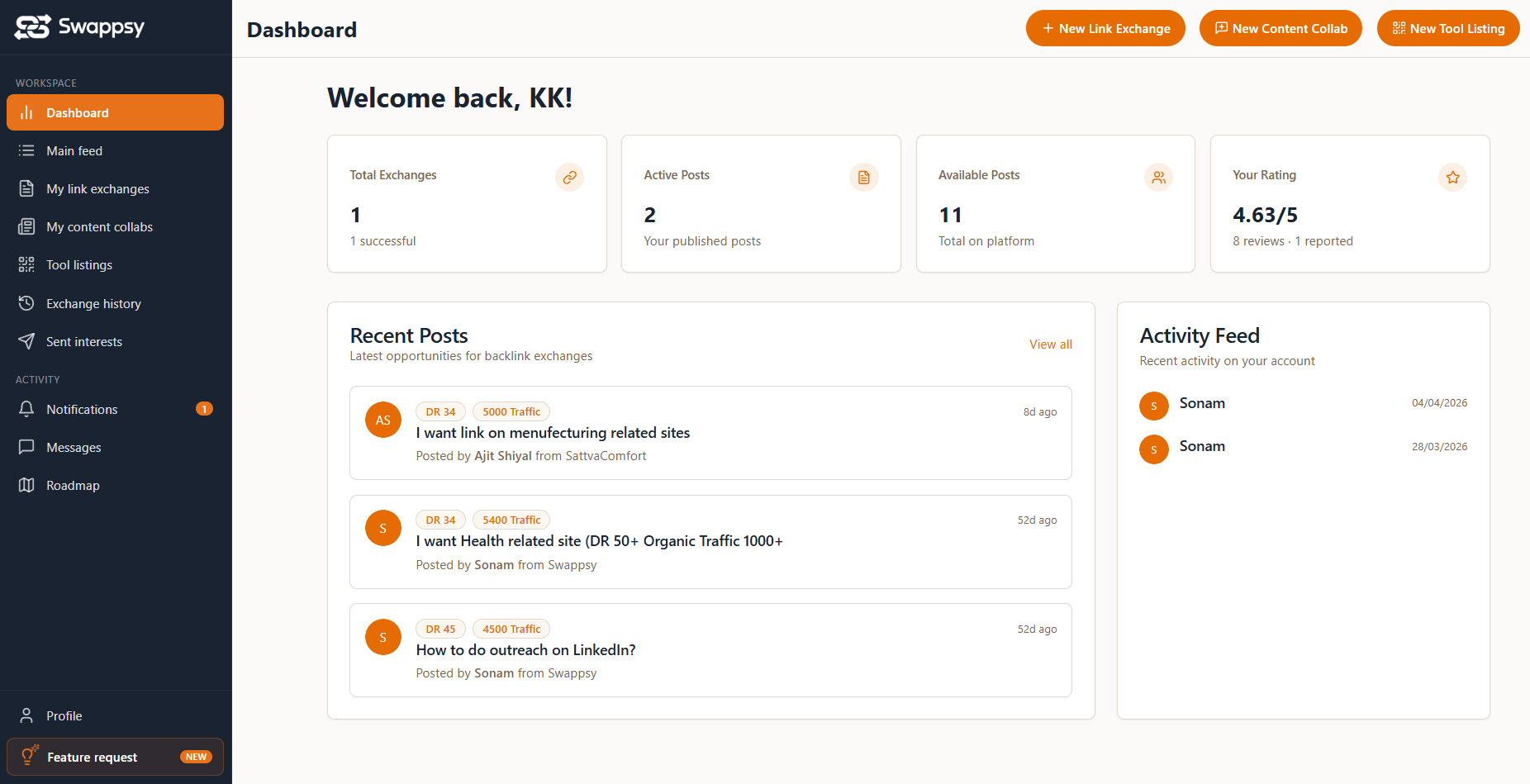This screenshot has width=1530, height=784.
Task: Open Exchange history
Action: [x=115, y=303]
